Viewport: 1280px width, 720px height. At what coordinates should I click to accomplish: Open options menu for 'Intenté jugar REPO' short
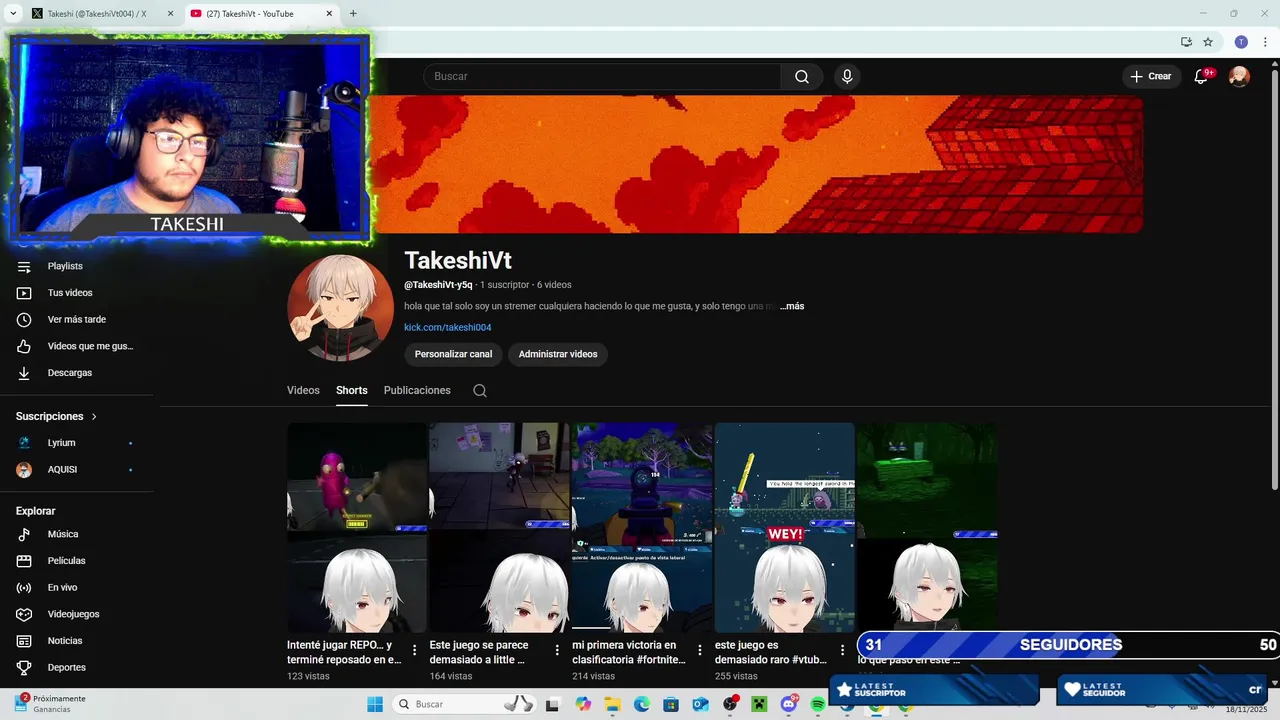[x=415, y=651]
